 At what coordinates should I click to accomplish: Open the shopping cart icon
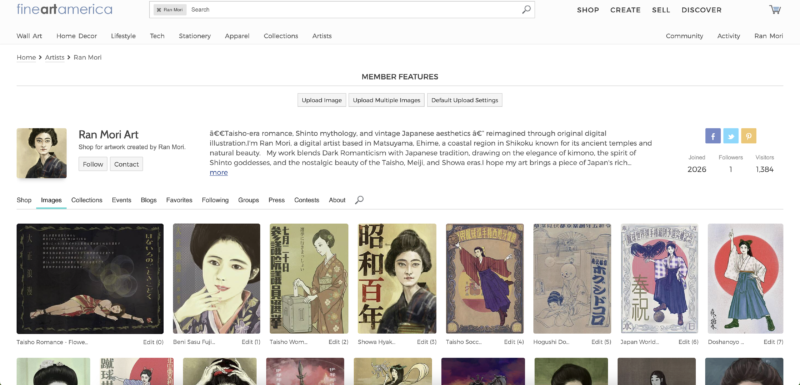774,9
